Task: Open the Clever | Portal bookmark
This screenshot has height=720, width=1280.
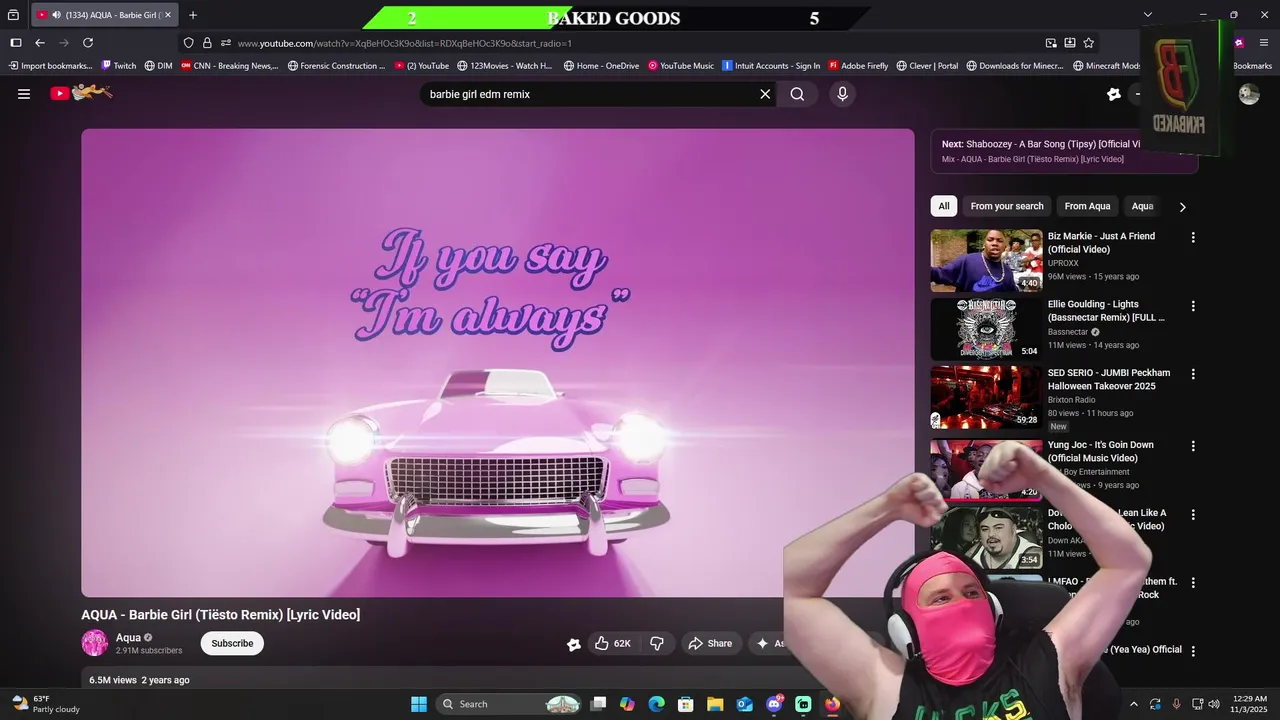Action: [x=928, y=66]
